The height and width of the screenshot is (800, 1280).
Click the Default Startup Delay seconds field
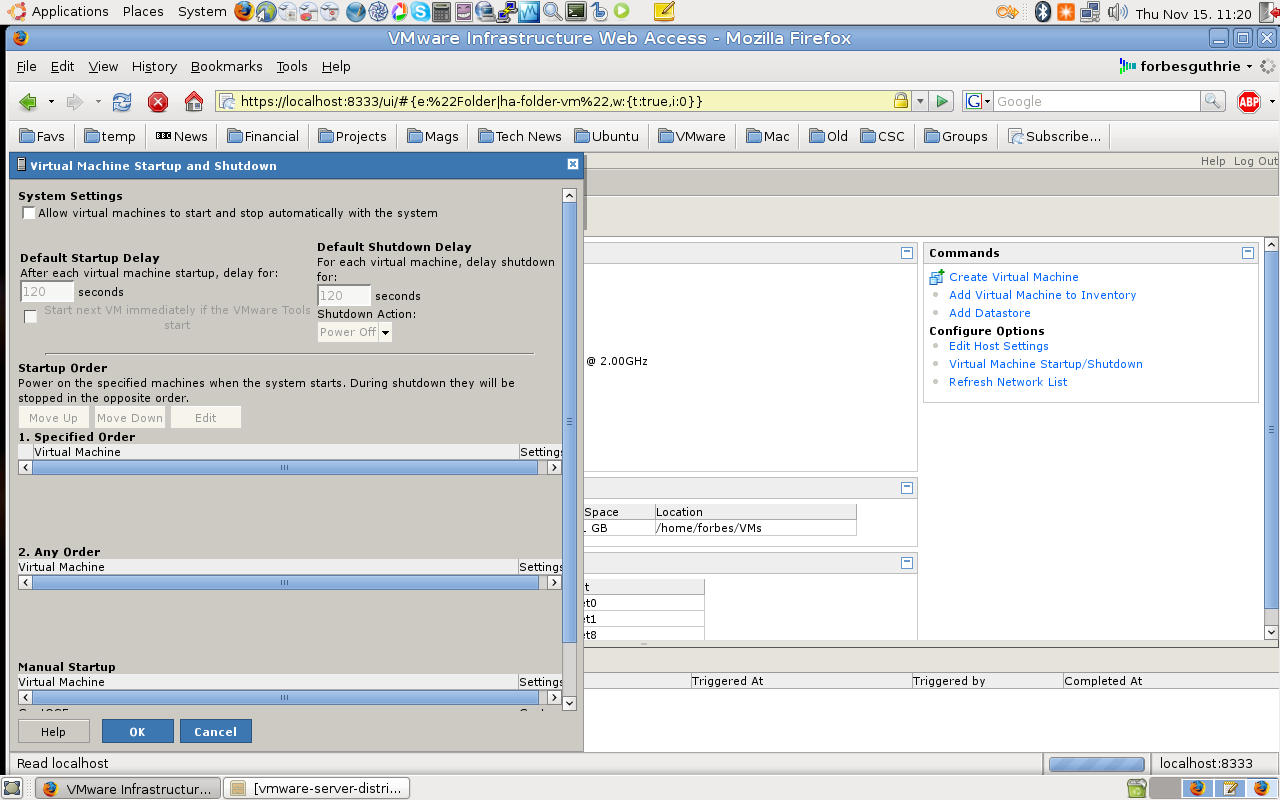[47, 292]
